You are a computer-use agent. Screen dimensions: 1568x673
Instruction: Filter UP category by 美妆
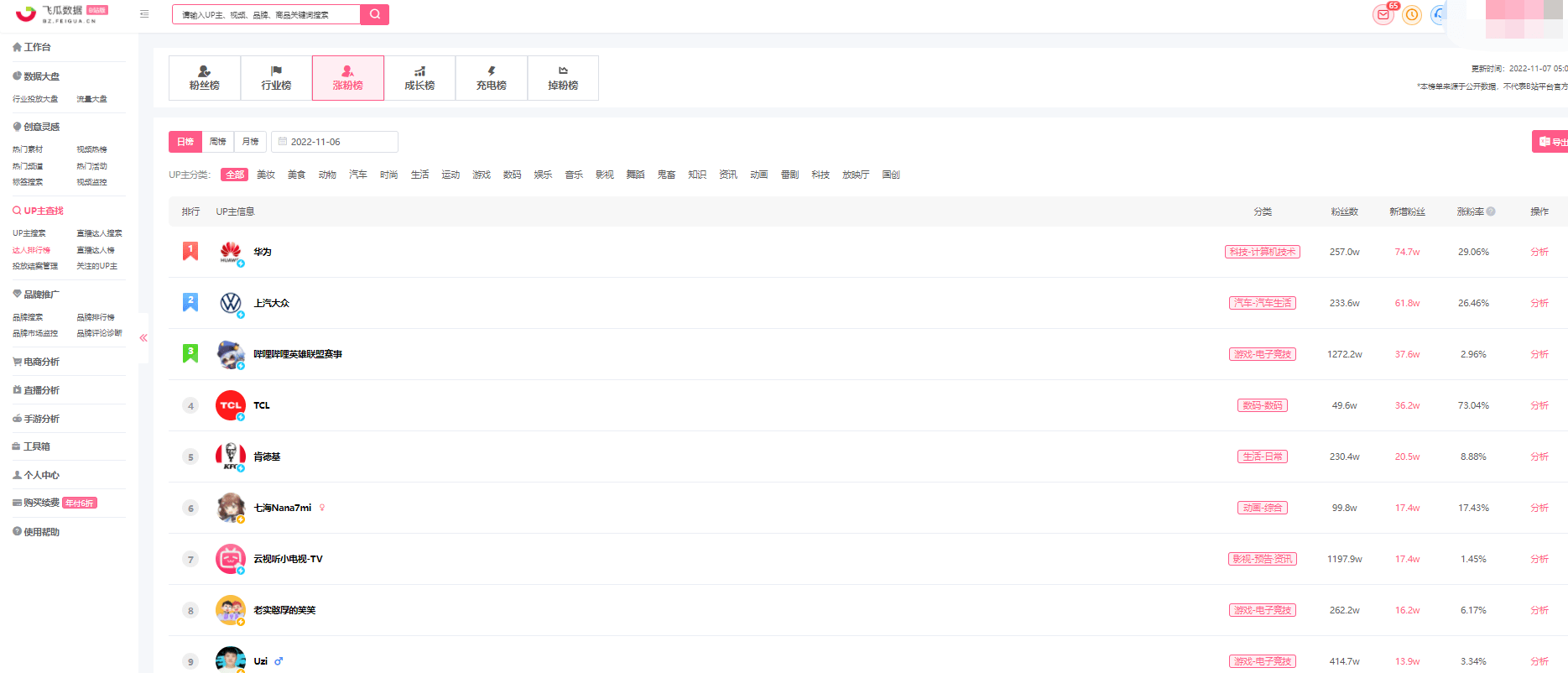pyautogui.click(x=266, y=175)
